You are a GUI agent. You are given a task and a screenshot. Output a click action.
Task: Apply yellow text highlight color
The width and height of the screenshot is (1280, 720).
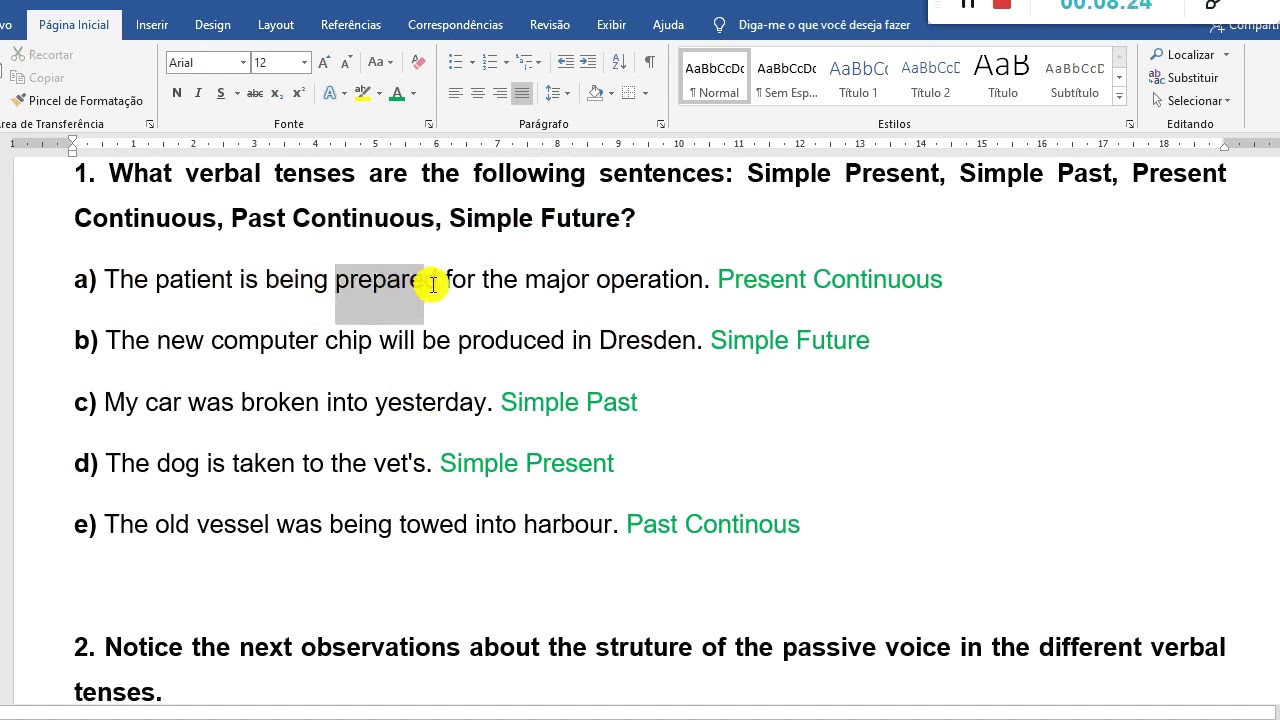363,94
